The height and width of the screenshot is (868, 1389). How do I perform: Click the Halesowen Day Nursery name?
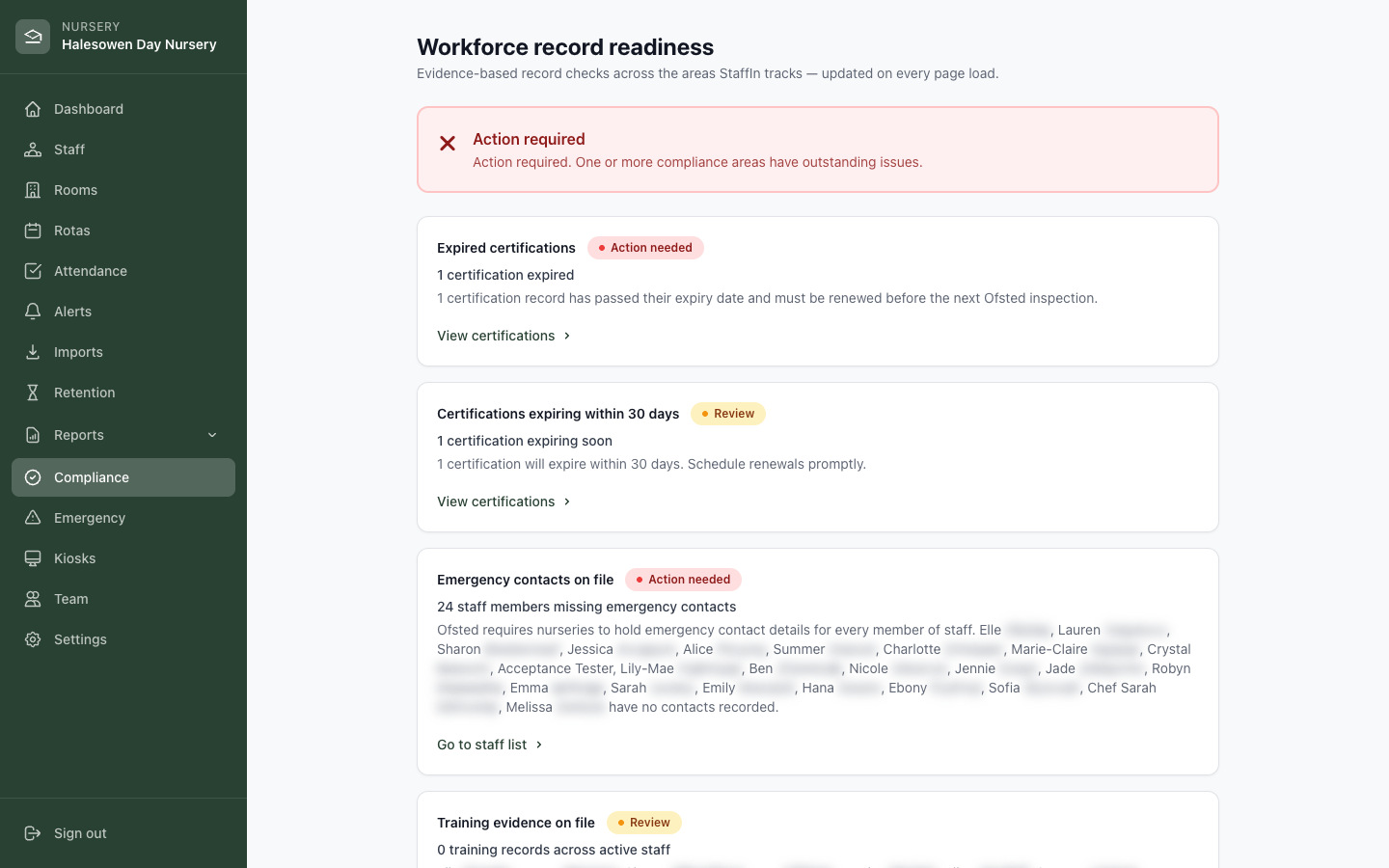coord(139,44)
